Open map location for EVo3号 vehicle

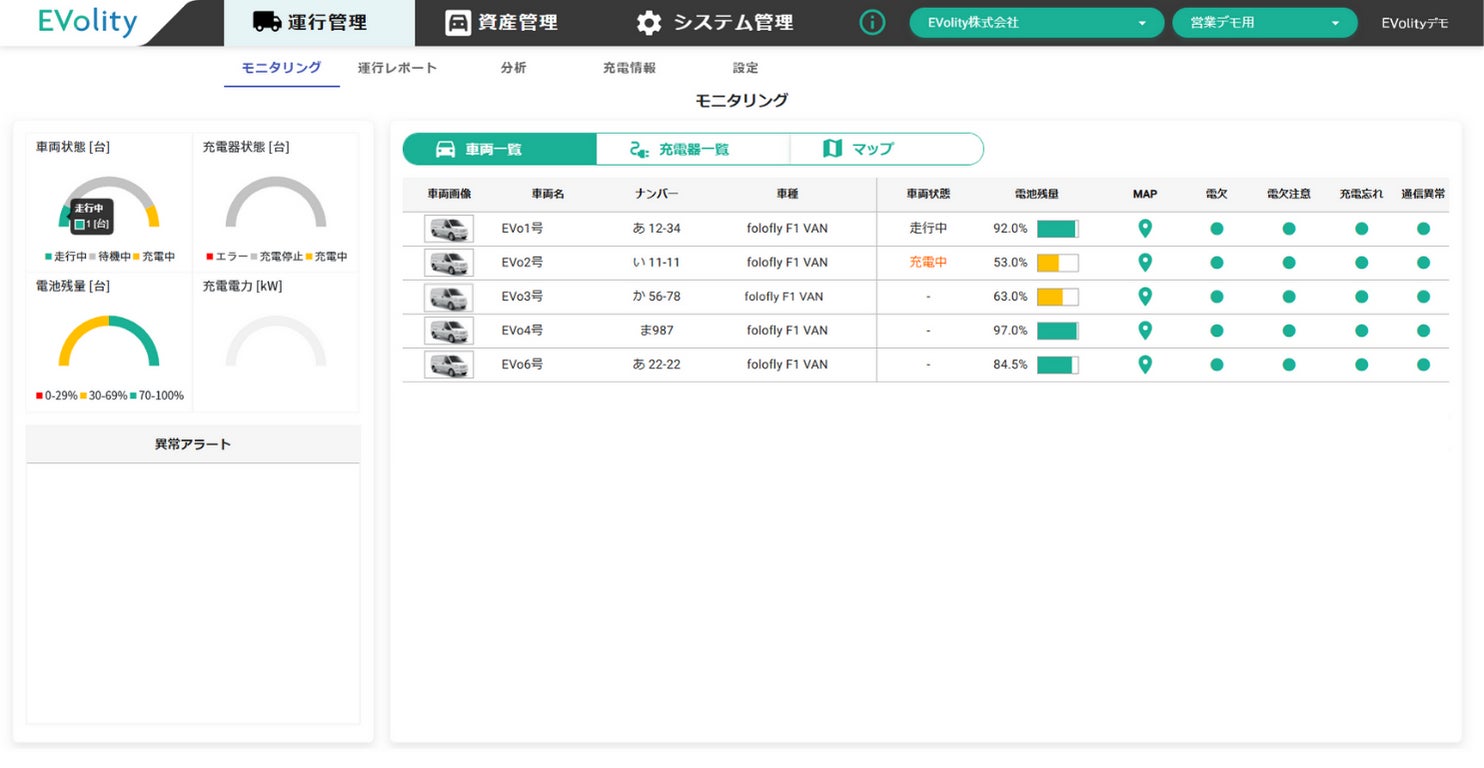1145,297
